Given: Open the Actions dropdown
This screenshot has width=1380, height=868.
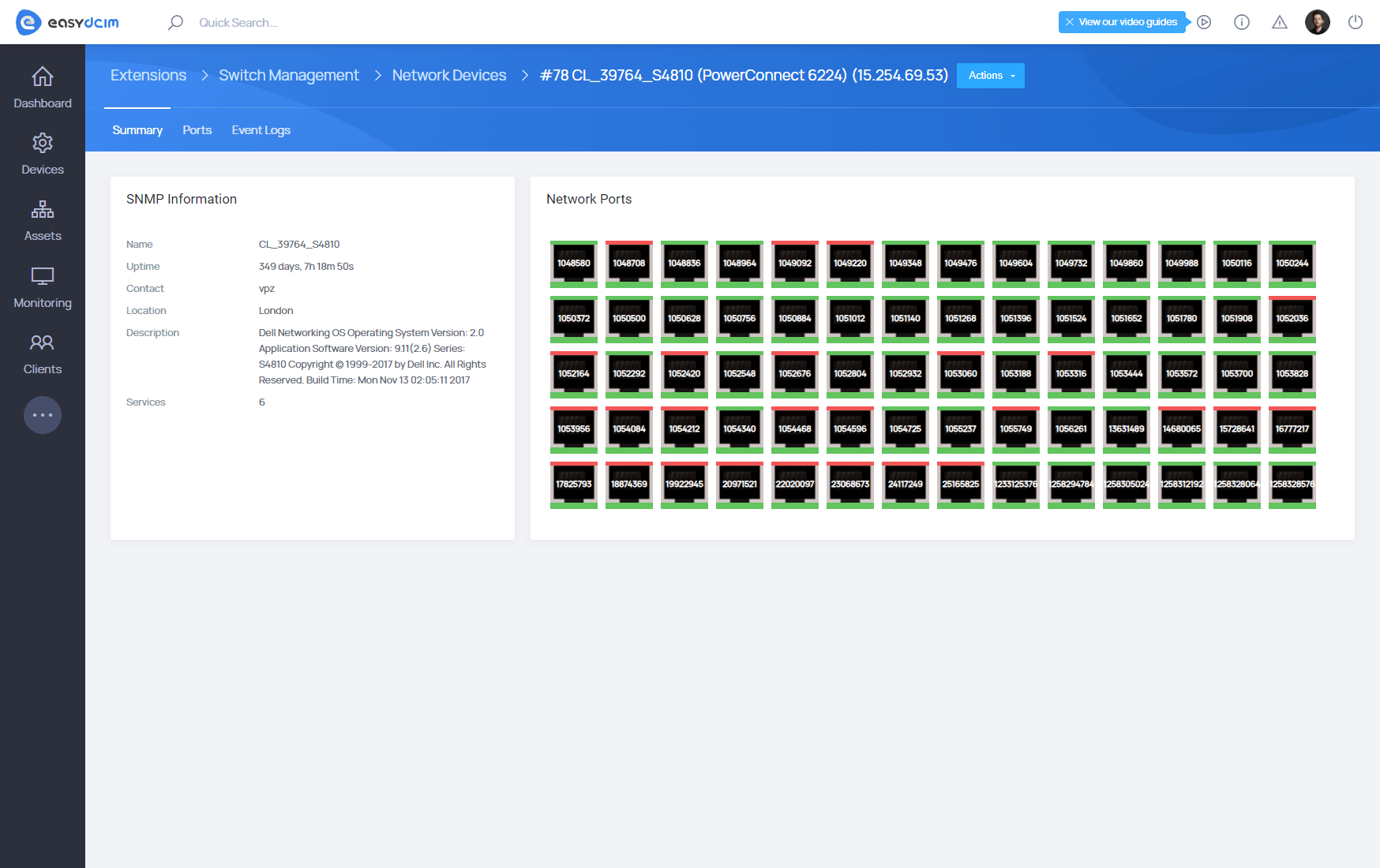Looking at the screenshot, I should coord(991,76).
